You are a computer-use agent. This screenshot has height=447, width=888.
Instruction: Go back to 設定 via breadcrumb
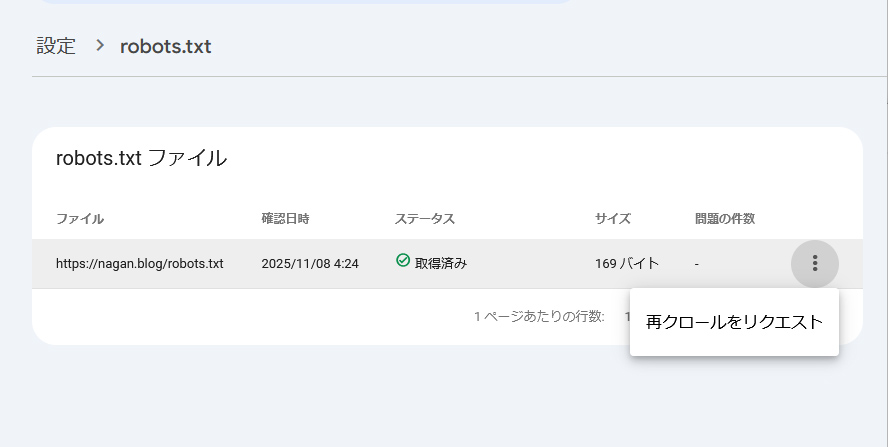coord(56,46)
